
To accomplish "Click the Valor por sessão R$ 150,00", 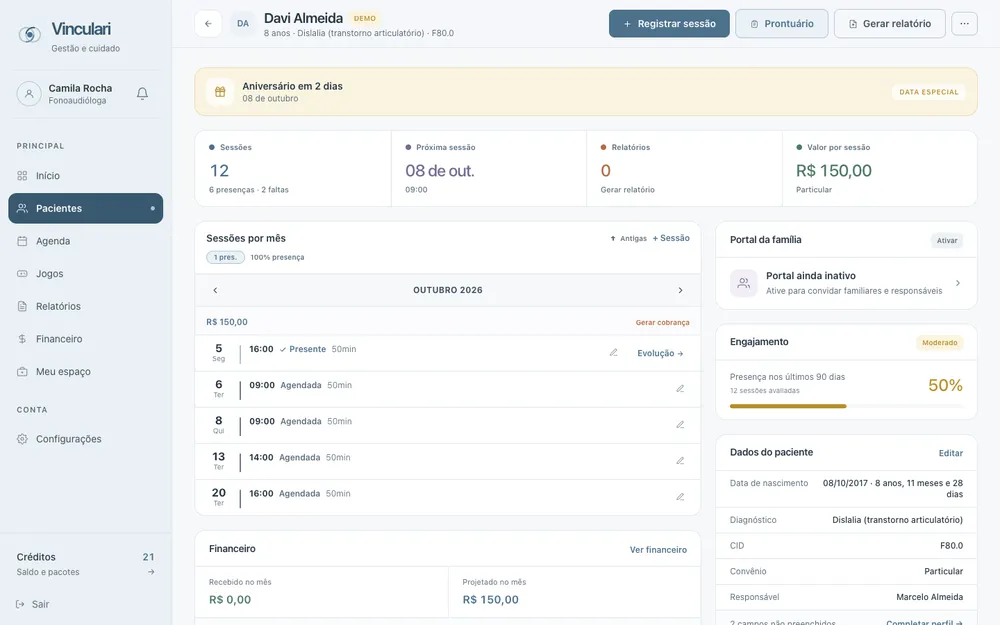I will [834, 170].
